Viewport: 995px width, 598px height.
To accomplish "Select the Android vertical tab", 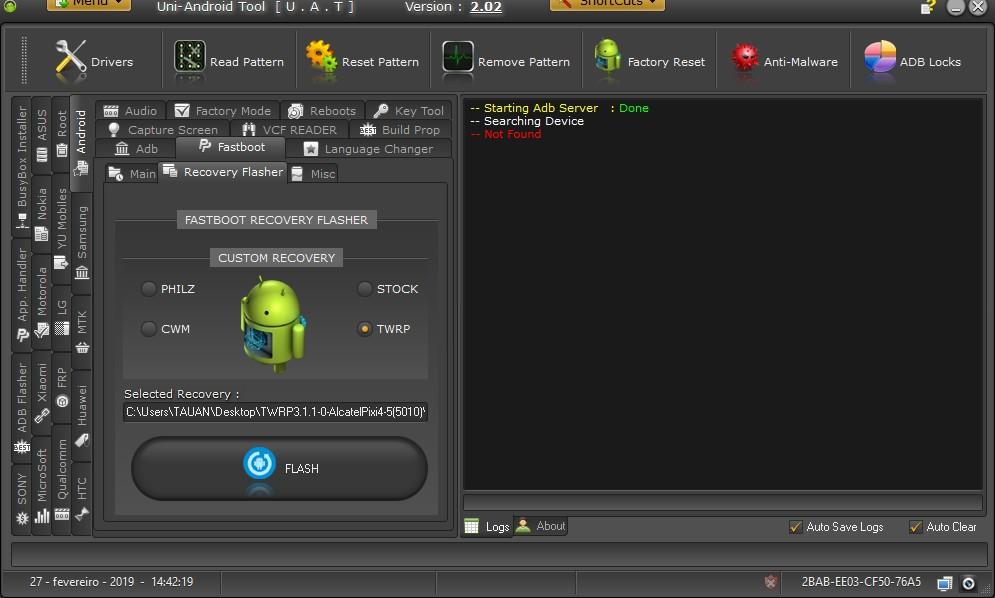I will [81, 143].
